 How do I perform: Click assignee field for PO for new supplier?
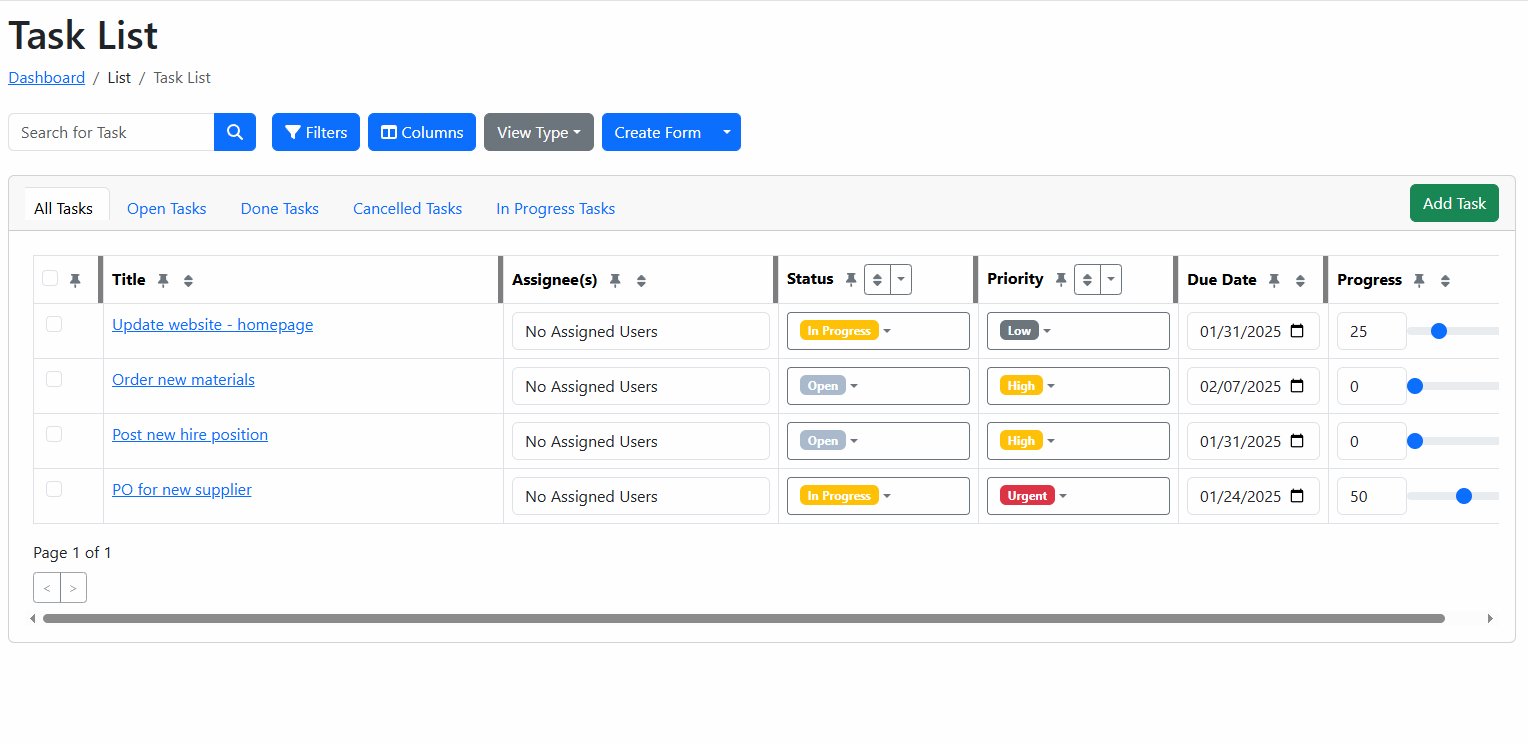coord(641,496)
